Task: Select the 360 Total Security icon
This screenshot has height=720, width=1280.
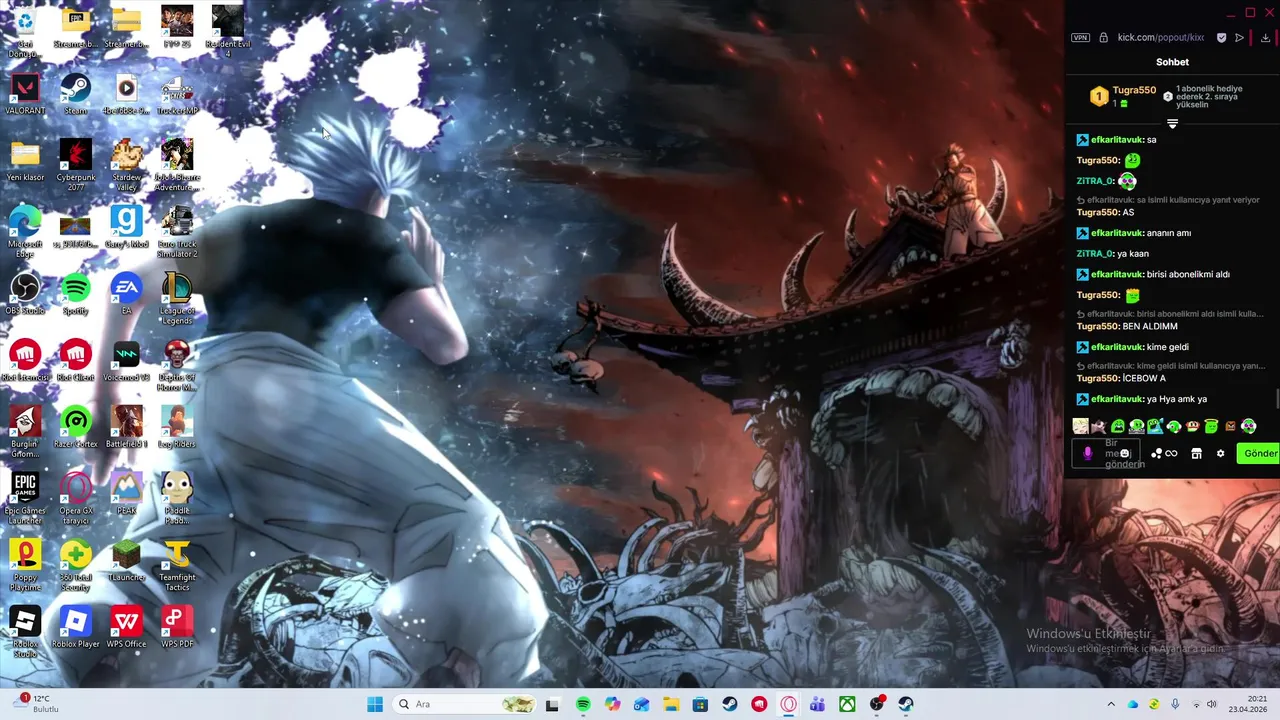Action: click(x=75, y=565)
